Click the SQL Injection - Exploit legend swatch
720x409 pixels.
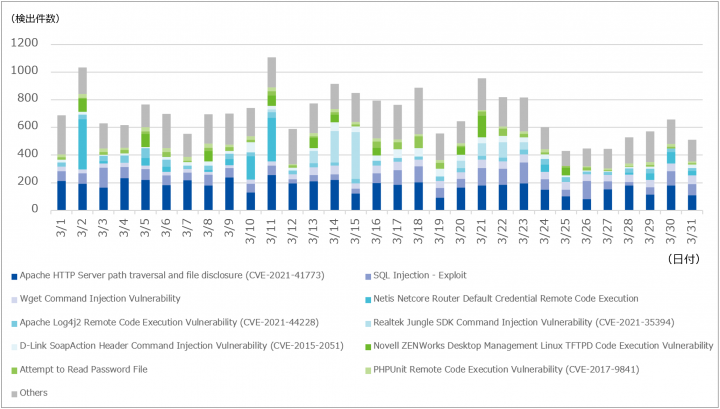tap(368, 277)
